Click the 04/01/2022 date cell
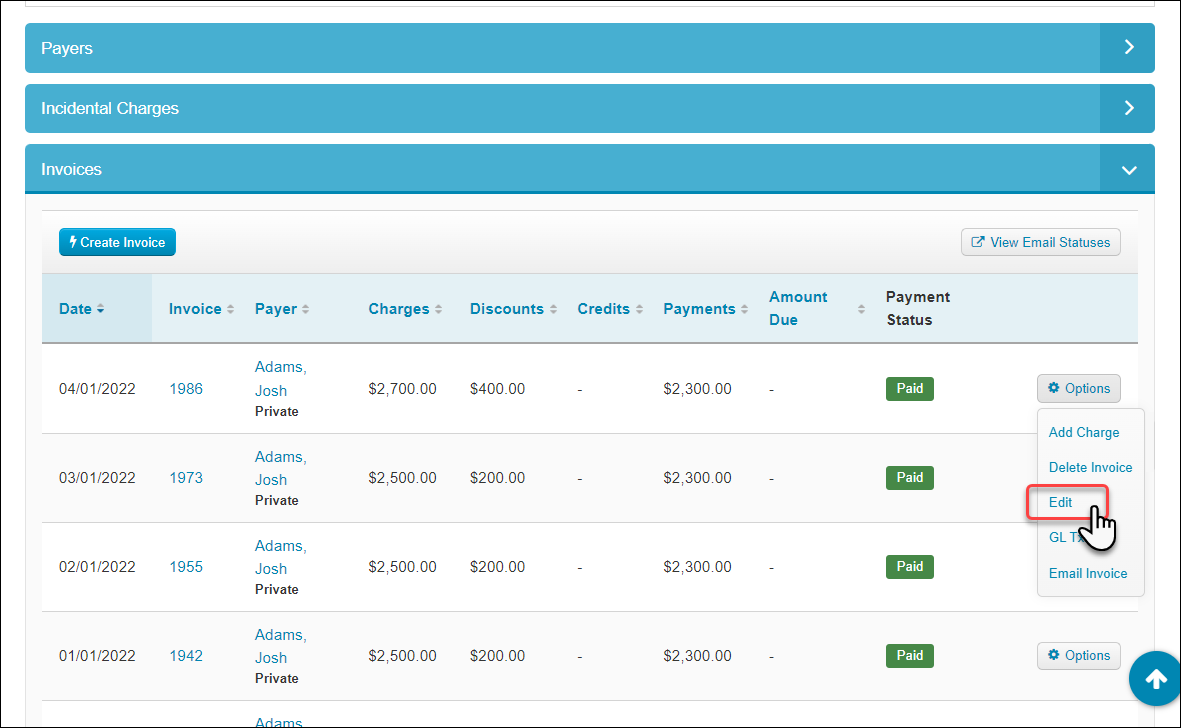 97,389
